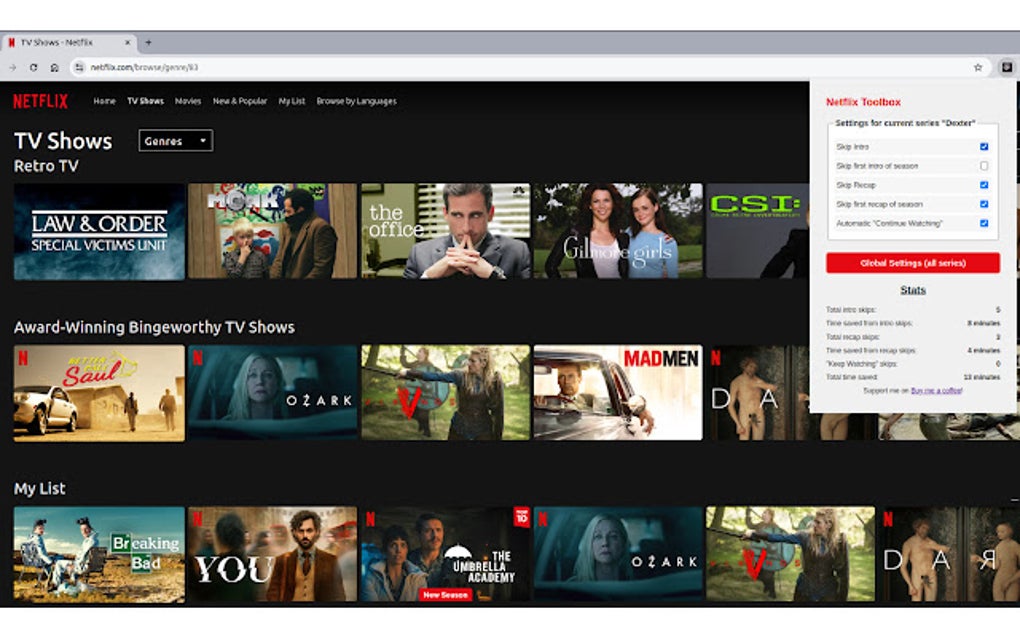The image size is (1020, 638).
Task: Open the Netflix Toolbox extension icon
Action: tap(1006, 67)
